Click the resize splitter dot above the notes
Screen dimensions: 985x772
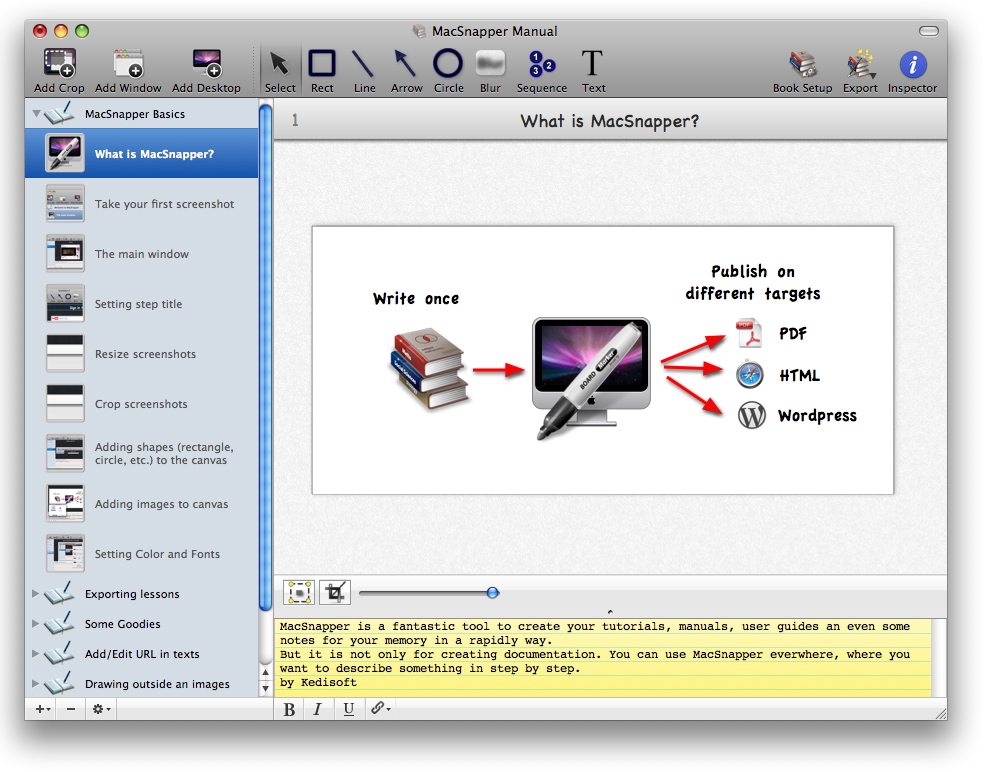[x=610, y=612]
